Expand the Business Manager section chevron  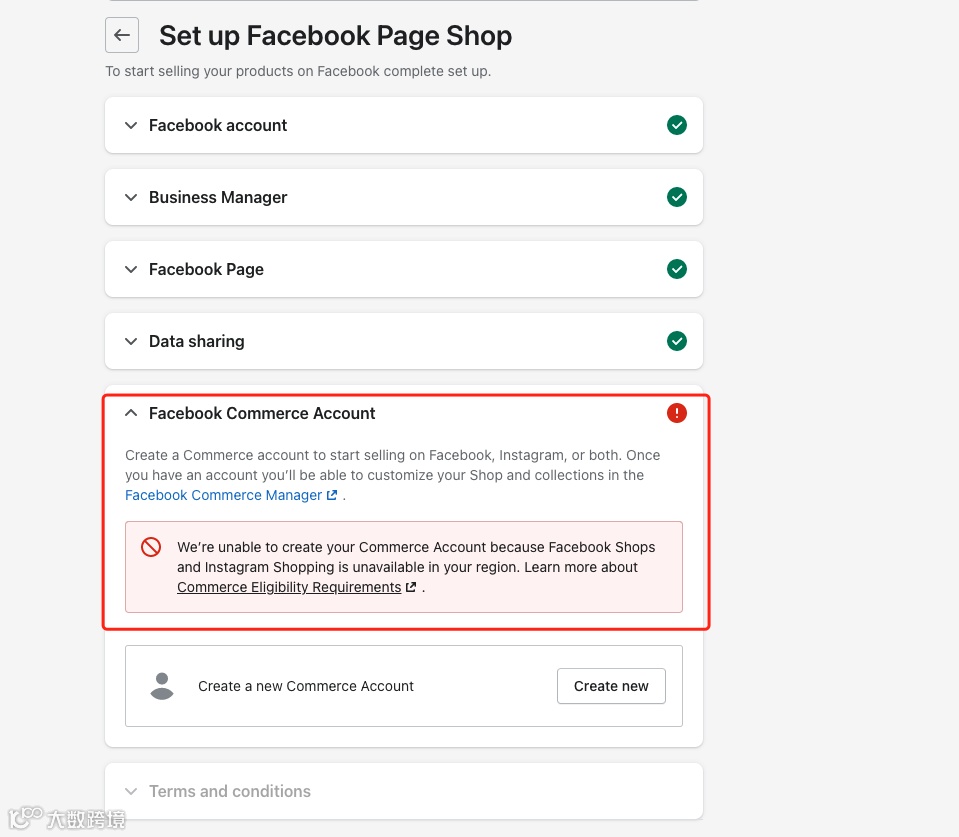coord(131,197)
